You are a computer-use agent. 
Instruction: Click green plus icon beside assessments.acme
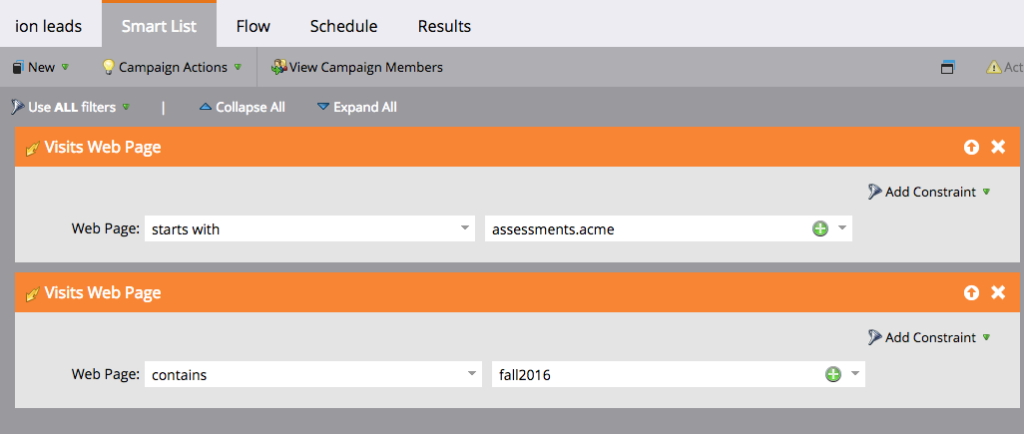820,229
